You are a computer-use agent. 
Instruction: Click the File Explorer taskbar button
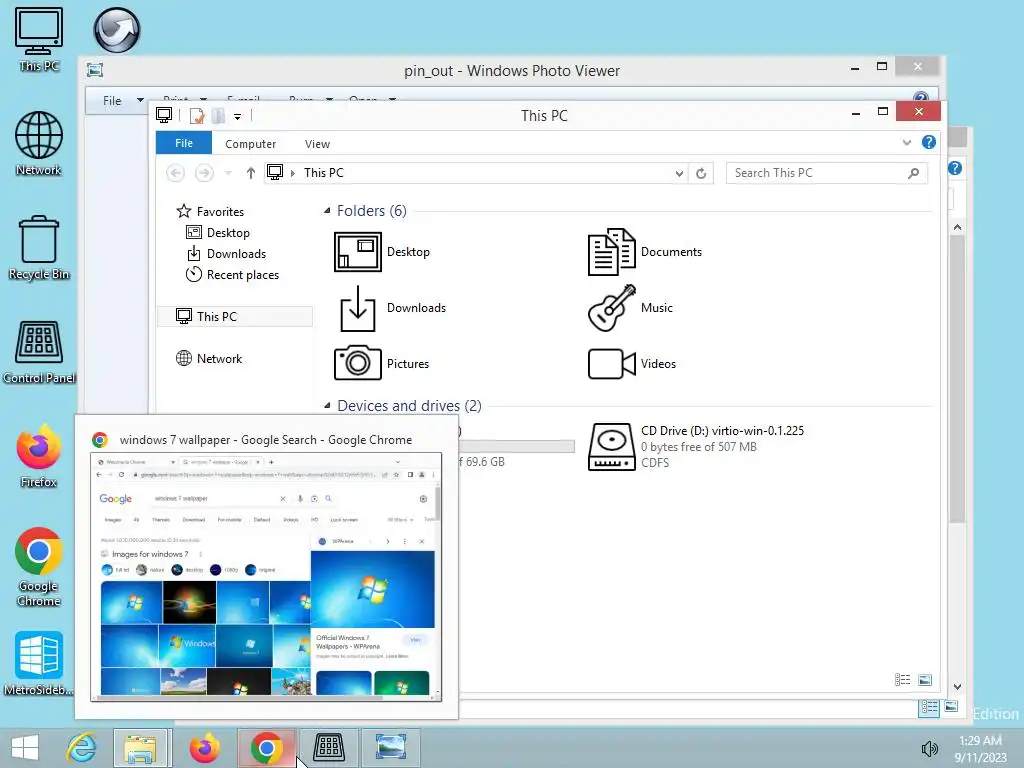(x=142, y=748)
